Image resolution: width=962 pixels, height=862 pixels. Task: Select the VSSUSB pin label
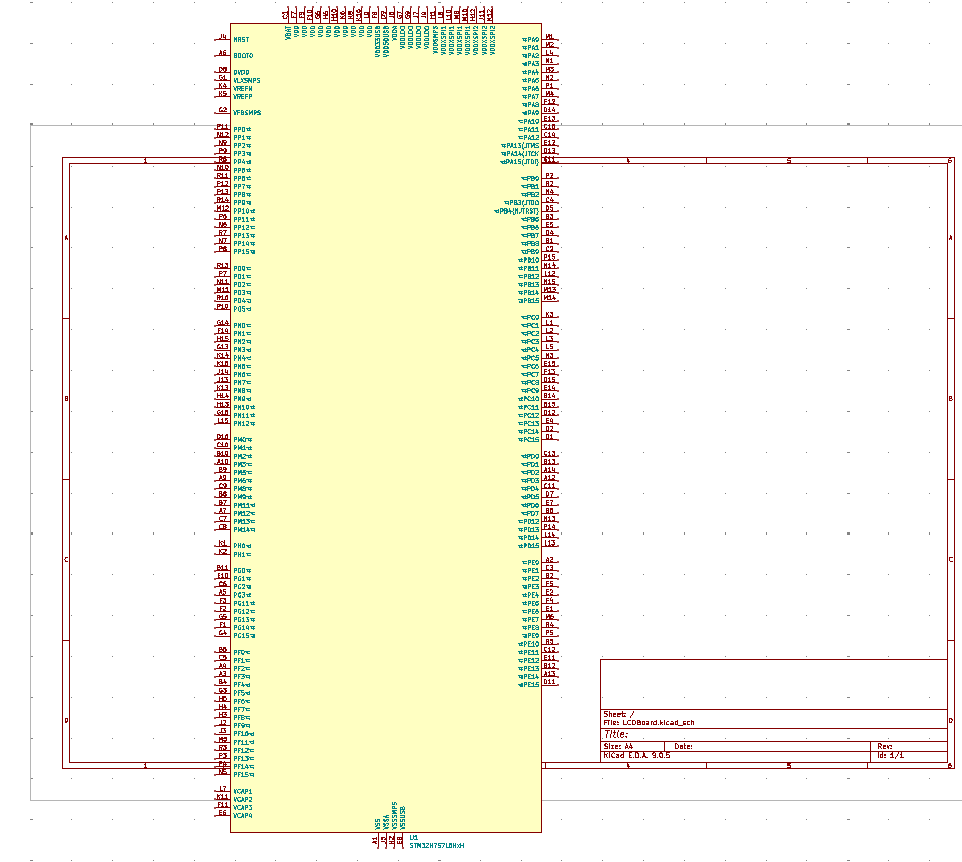point(402,818)
